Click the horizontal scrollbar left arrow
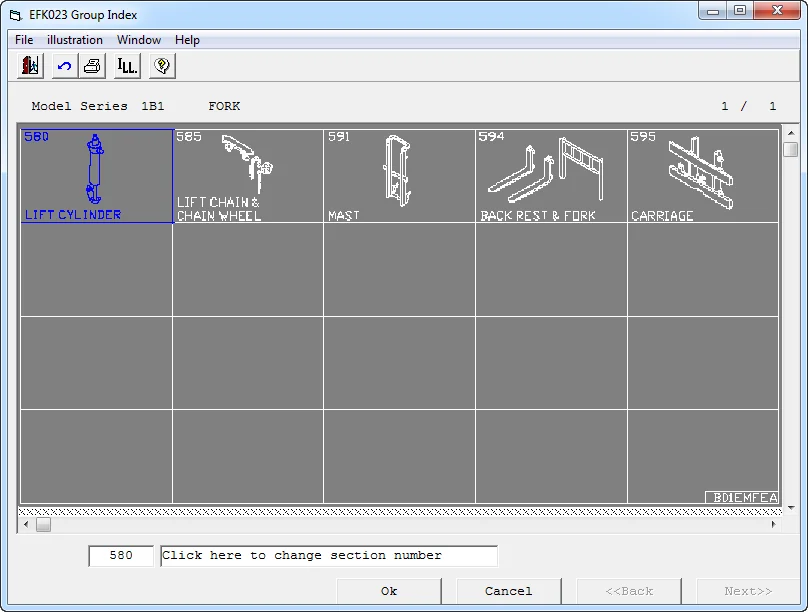This screenshot has height=612, width=808. pyautogui.click(x=25, y=524)
